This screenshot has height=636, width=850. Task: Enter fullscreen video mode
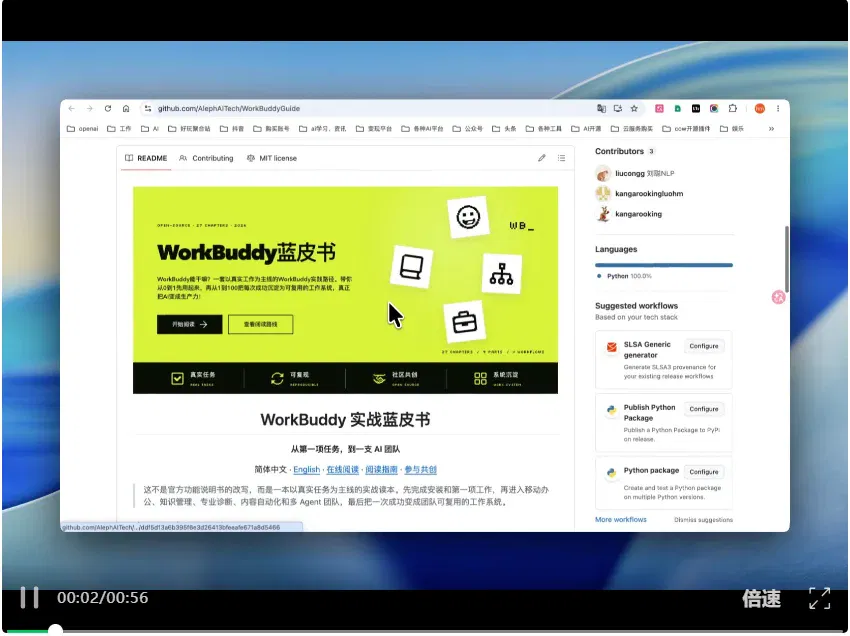click(819, 598)
